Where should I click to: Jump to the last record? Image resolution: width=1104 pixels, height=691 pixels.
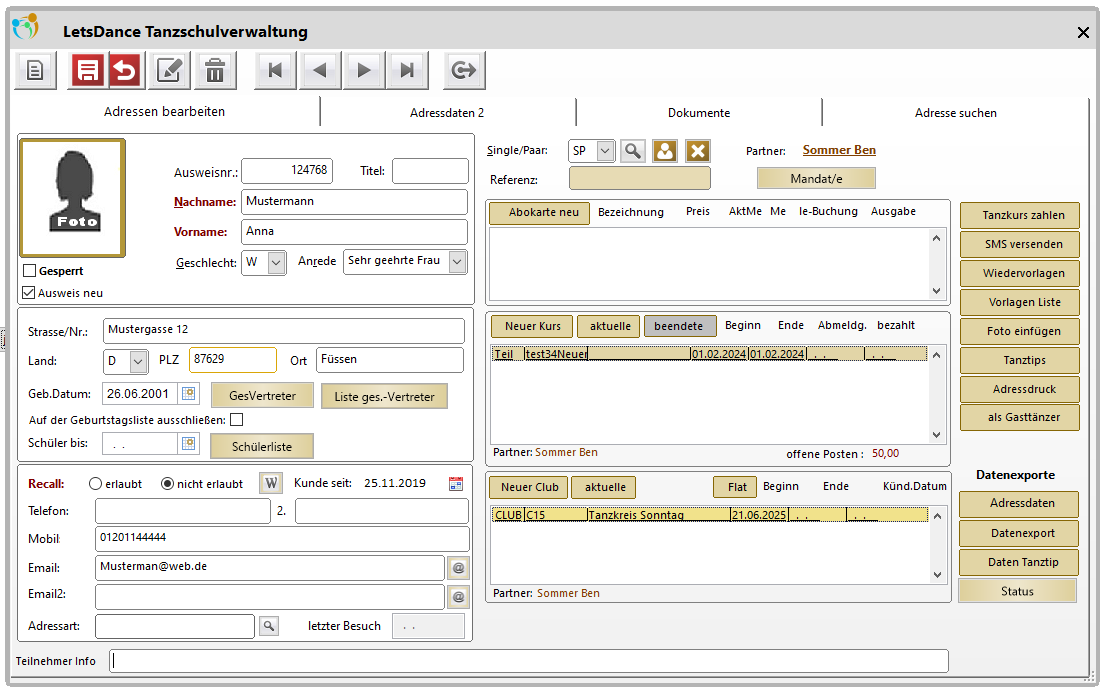(x=408, y=70)
